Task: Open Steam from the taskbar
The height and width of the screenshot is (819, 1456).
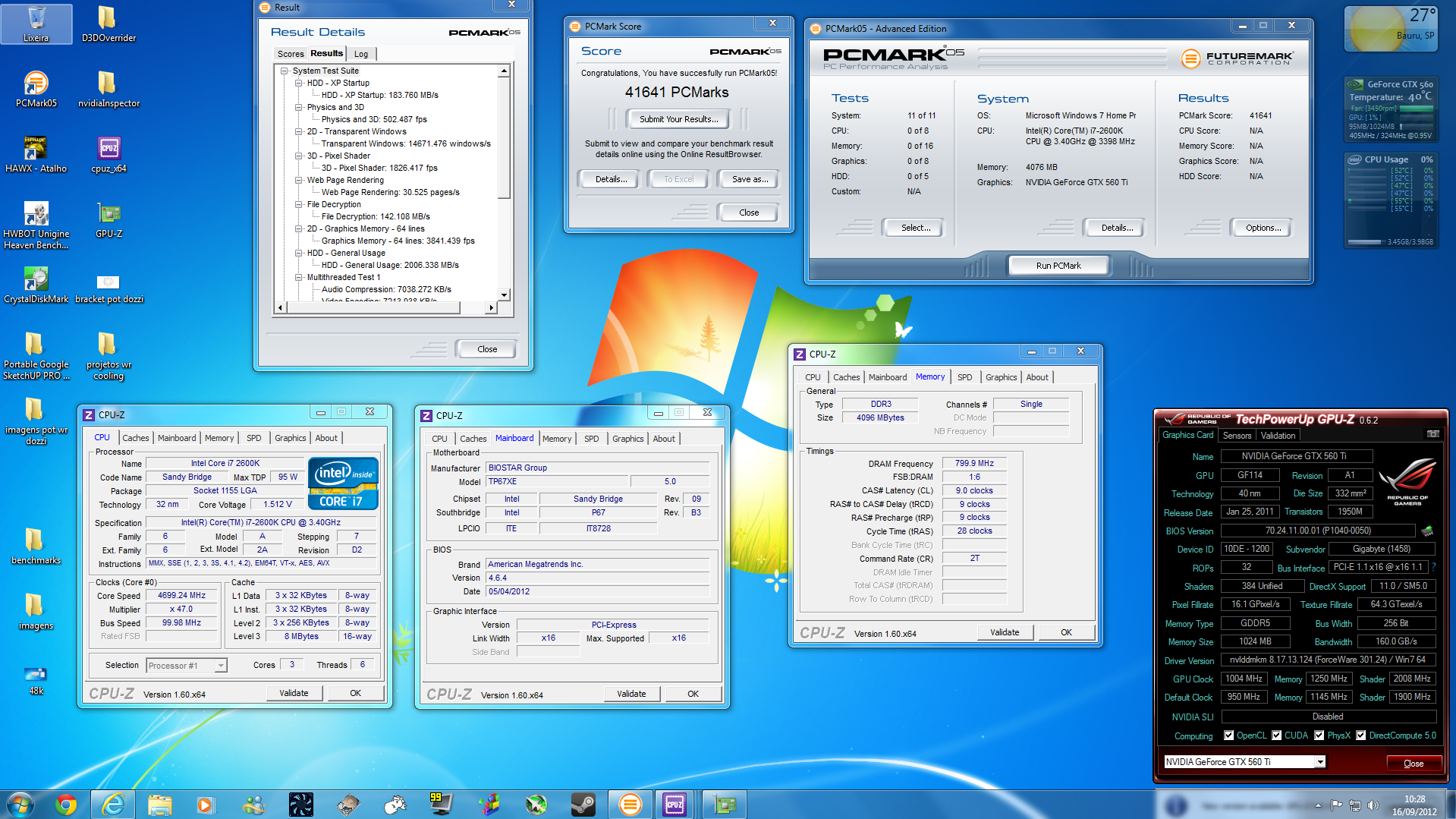Action: 583,805
